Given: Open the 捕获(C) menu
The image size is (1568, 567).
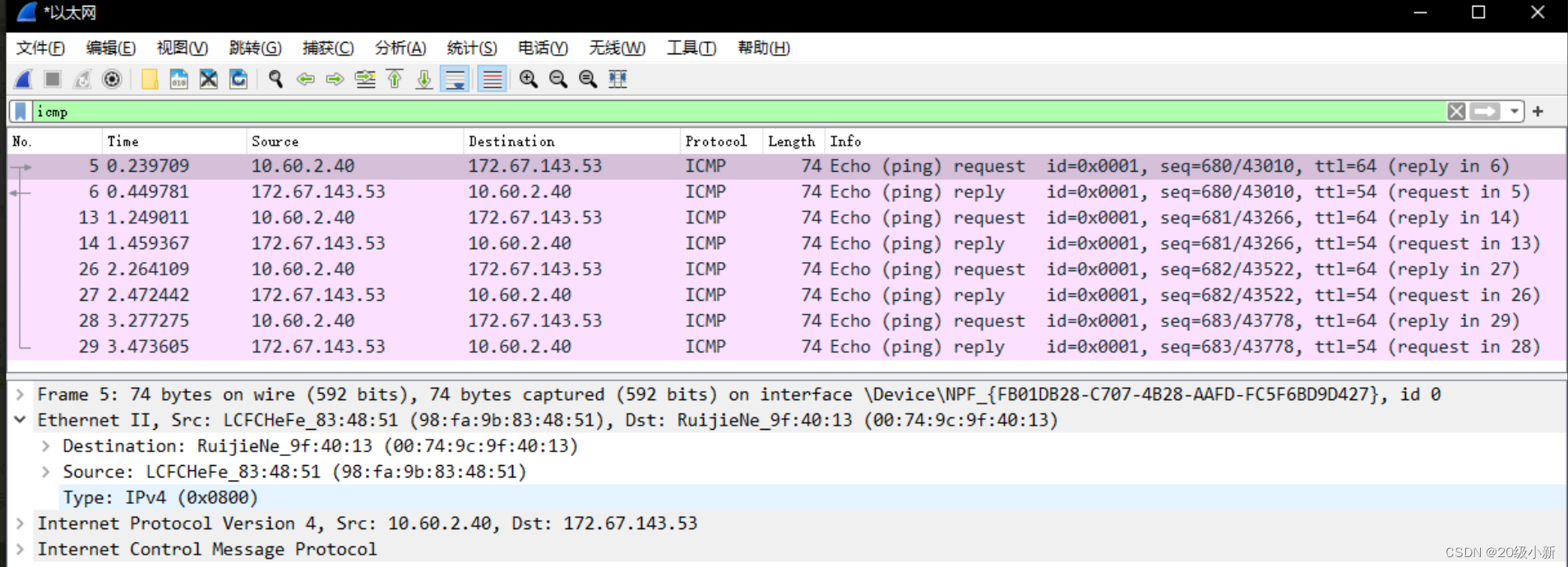Looking at the screenshot, I should point(328,48).
